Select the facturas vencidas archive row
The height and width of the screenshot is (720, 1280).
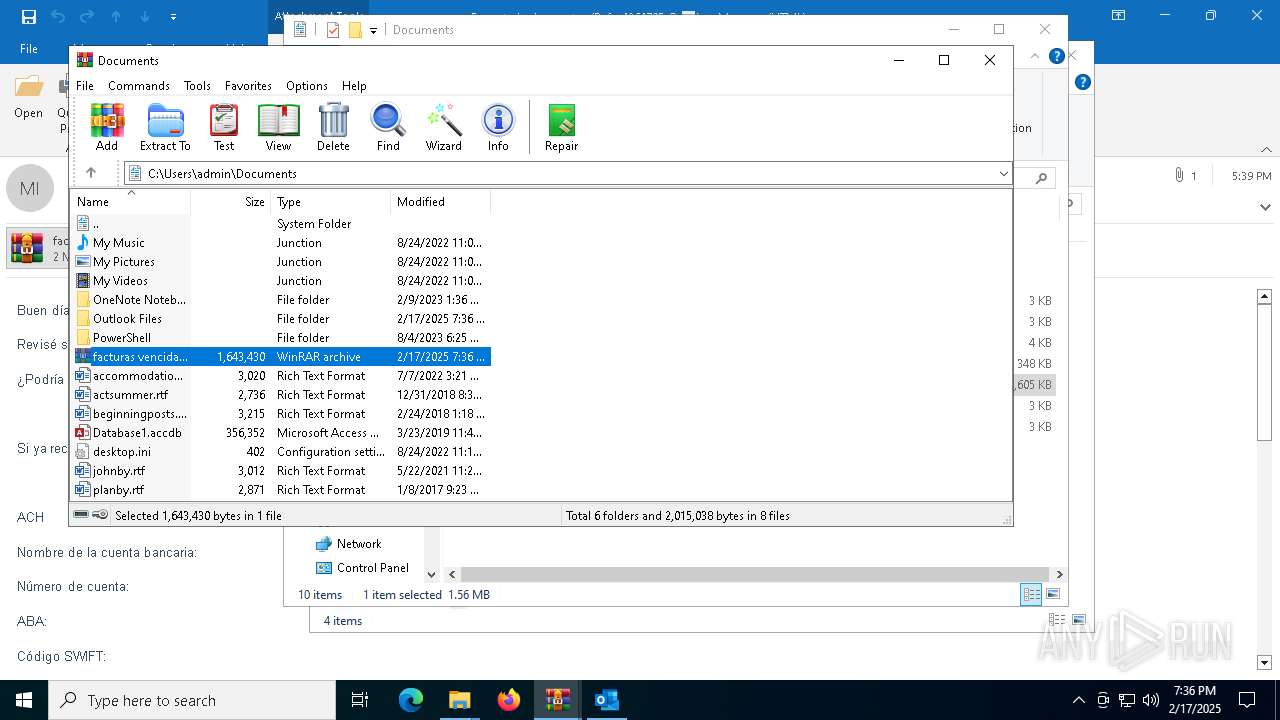point(281,357)
